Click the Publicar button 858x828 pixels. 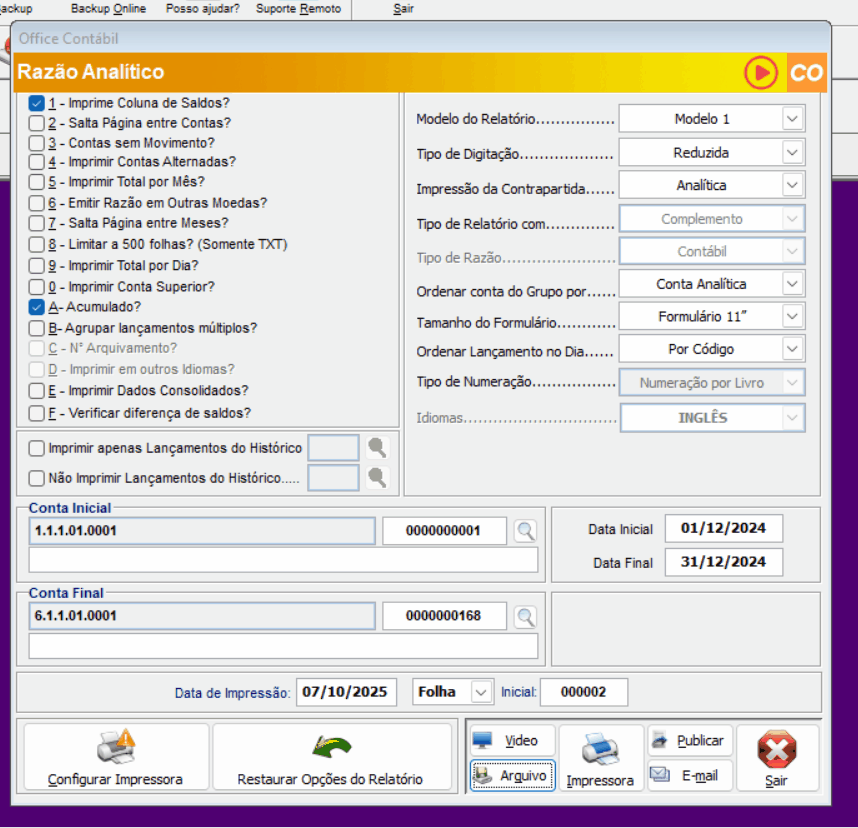point(689,741)
